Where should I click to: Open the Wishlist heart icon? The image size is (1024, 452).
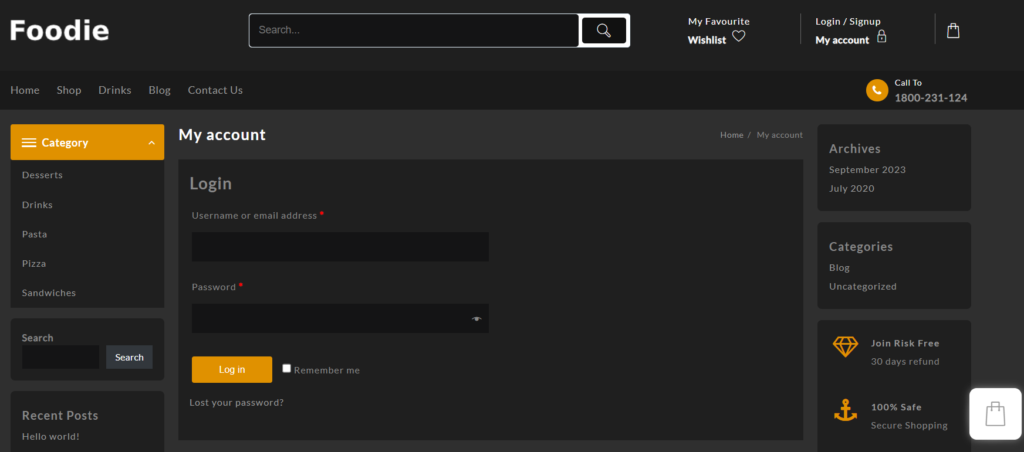(739, 37)
